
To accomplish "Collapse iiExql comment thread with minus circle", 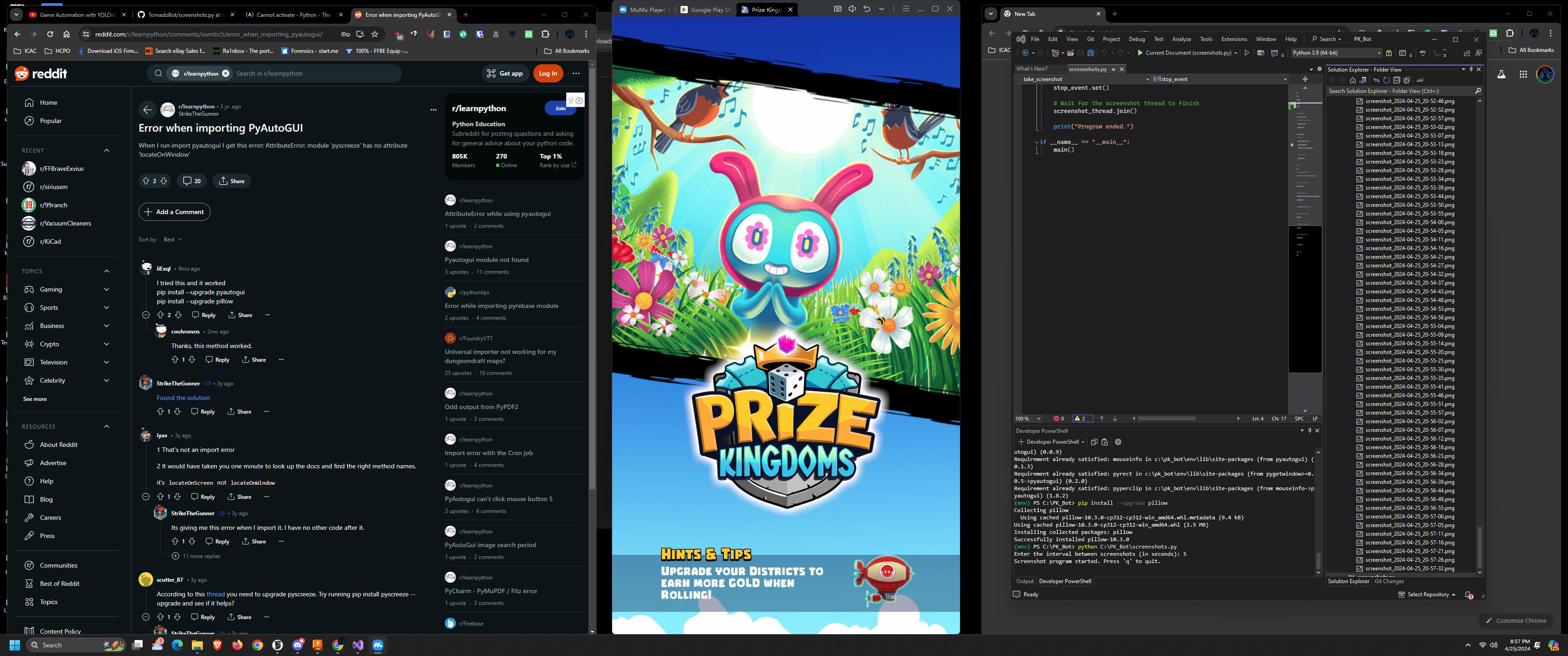I will click(x=145, y=315).
